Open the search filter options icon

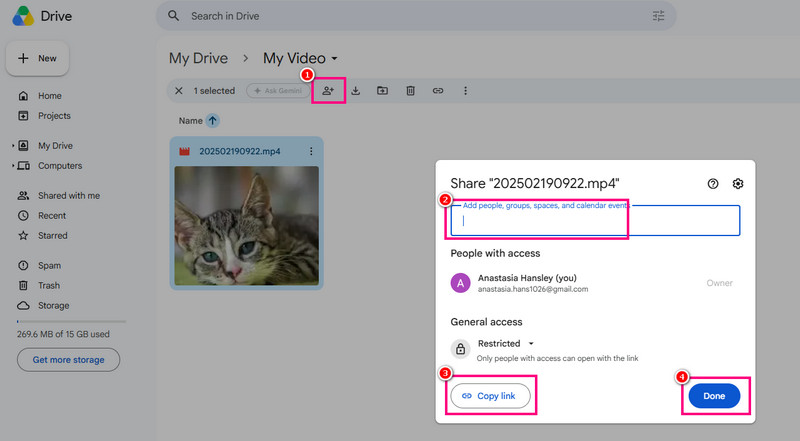click(658, 16)
